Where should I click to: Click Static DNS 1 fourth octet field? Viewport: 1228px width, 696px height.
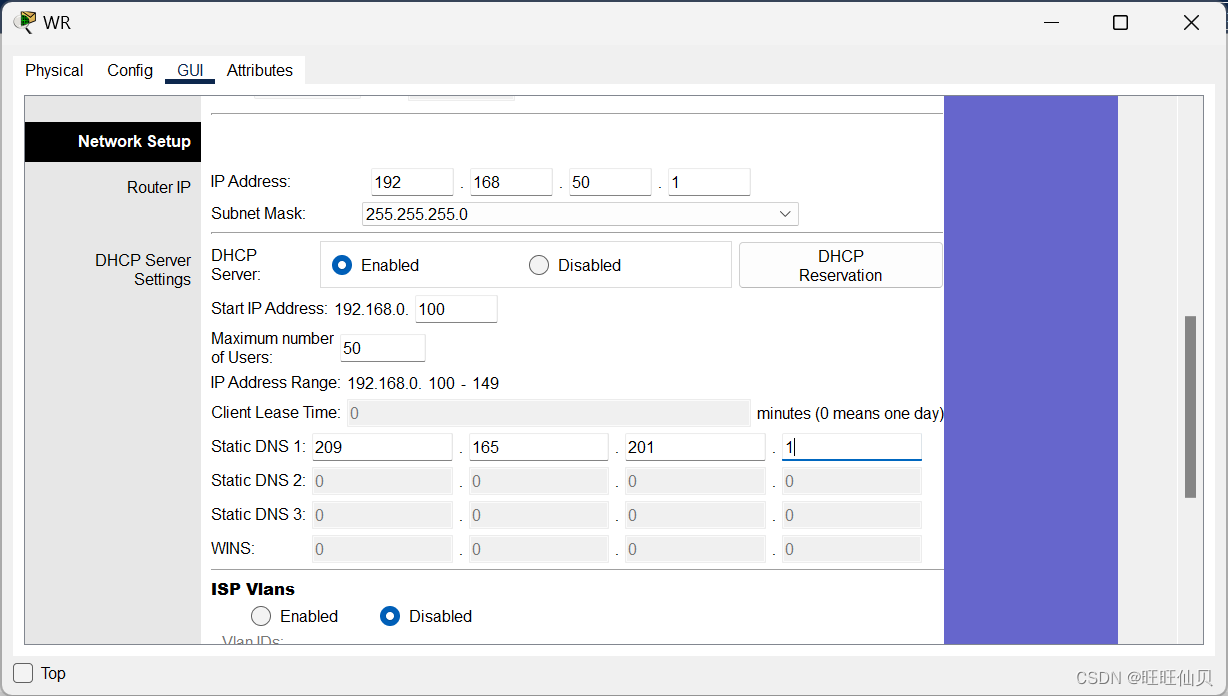(852, 447)
